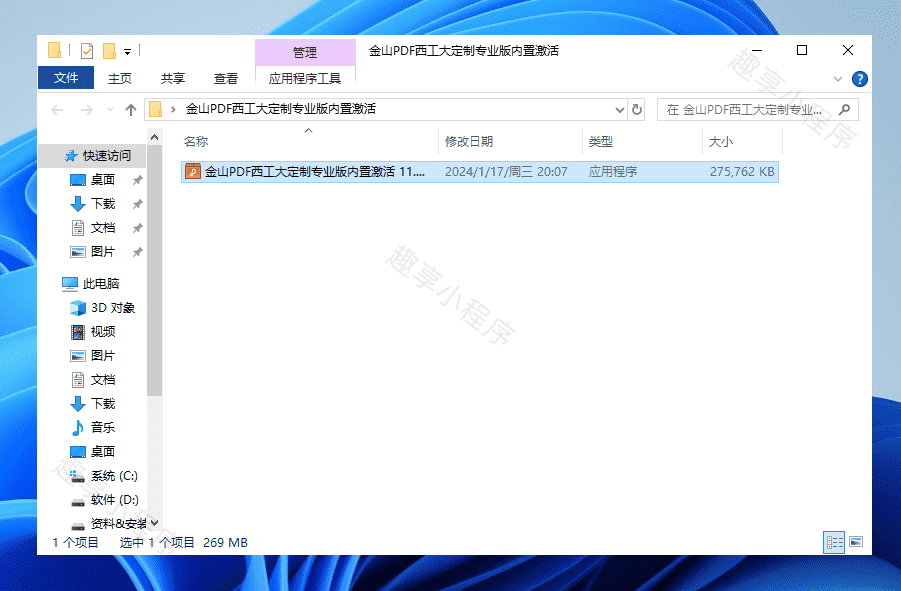
Task: Click the folder icon in the title bar
Action: click(x=54, y=51)
